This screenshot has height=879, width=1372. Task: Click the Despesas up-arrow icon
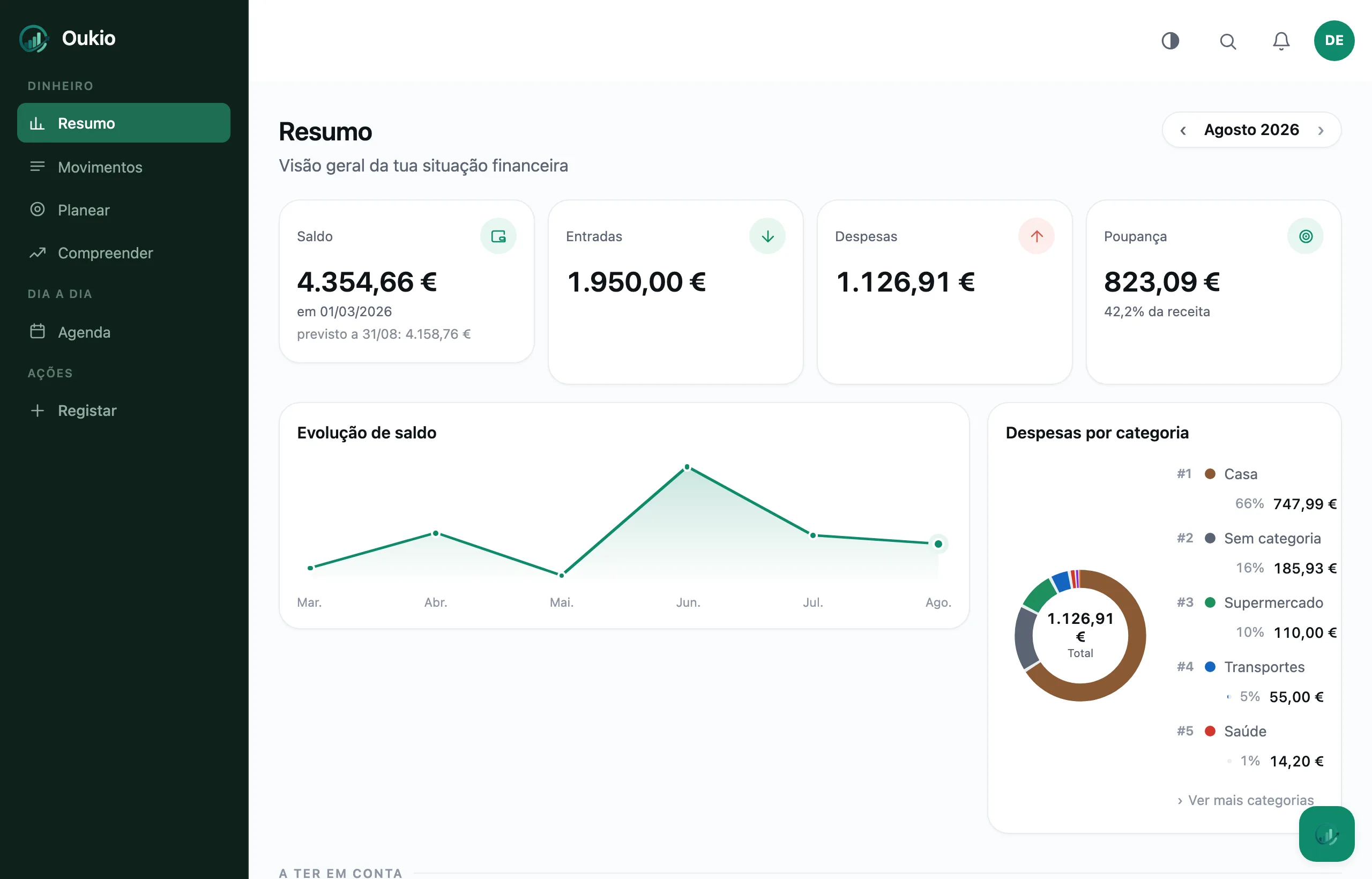click(x=1037, y=236)
